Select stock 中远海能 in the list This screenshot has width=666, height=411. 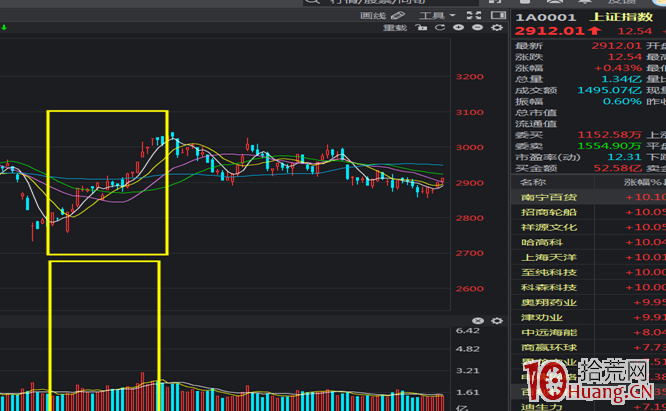[x=549, y=332]
